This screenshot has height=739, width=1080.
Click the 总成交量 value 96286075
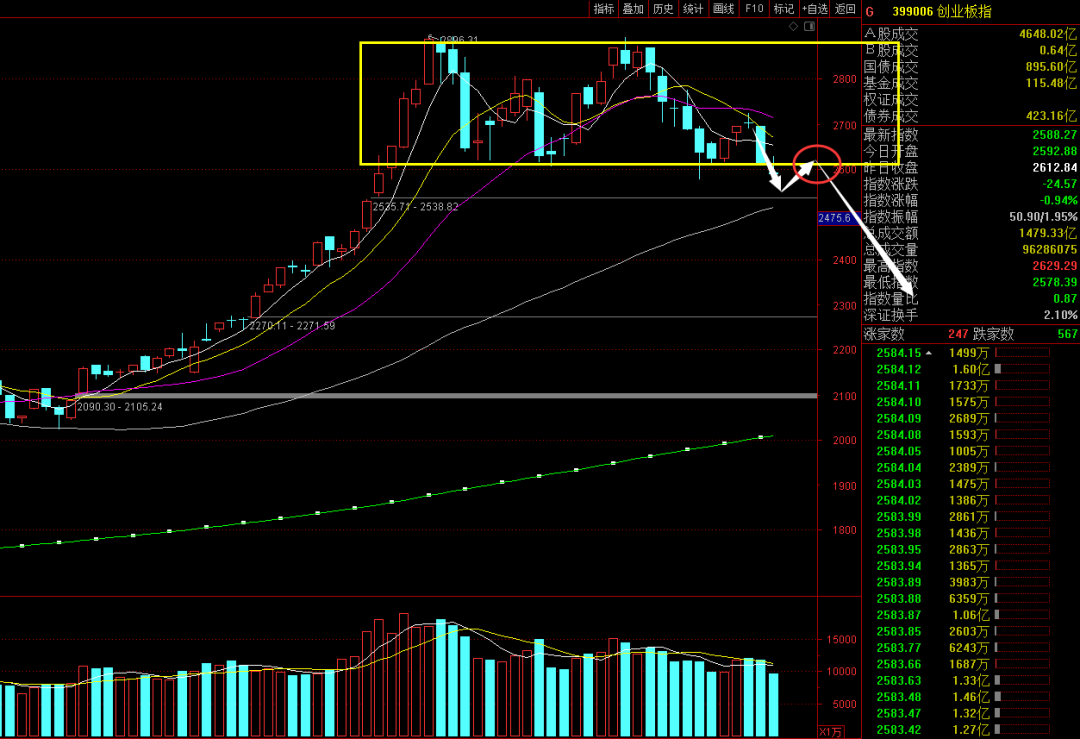pos(1050,250)
